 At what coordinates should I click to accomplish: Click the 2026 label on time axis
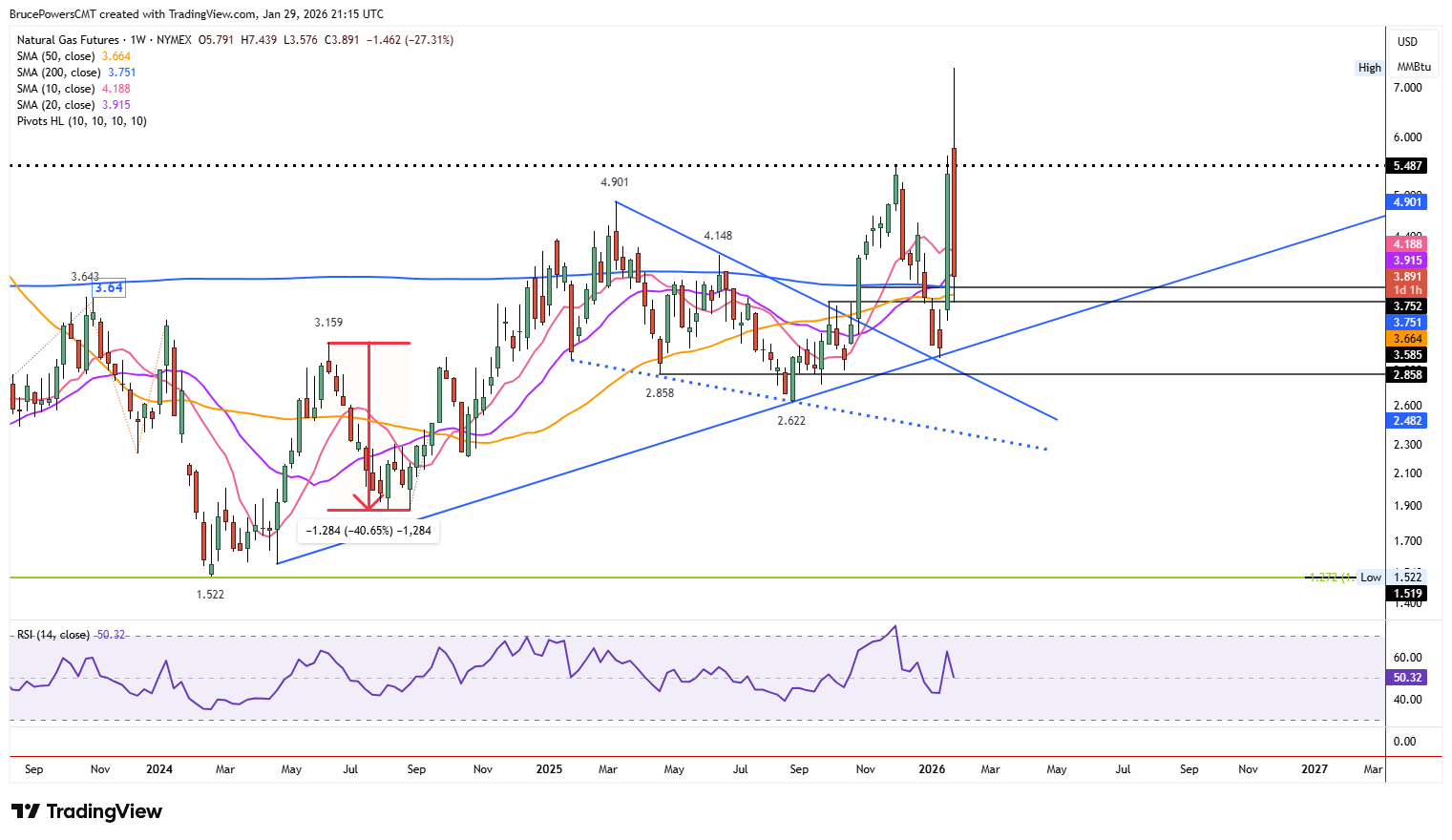[x=932, y=769]
